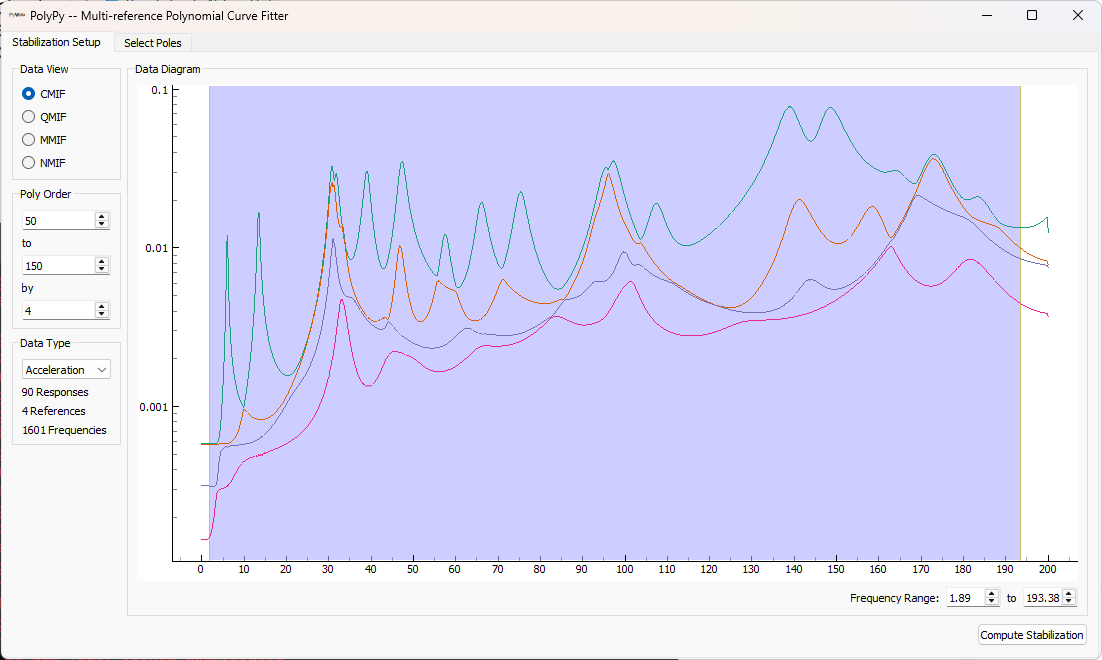Image resolution: width=1102 pixels, height=660 pixels.
Task: Enable the CMIF data view option
Action: click(x=29, y=93)
